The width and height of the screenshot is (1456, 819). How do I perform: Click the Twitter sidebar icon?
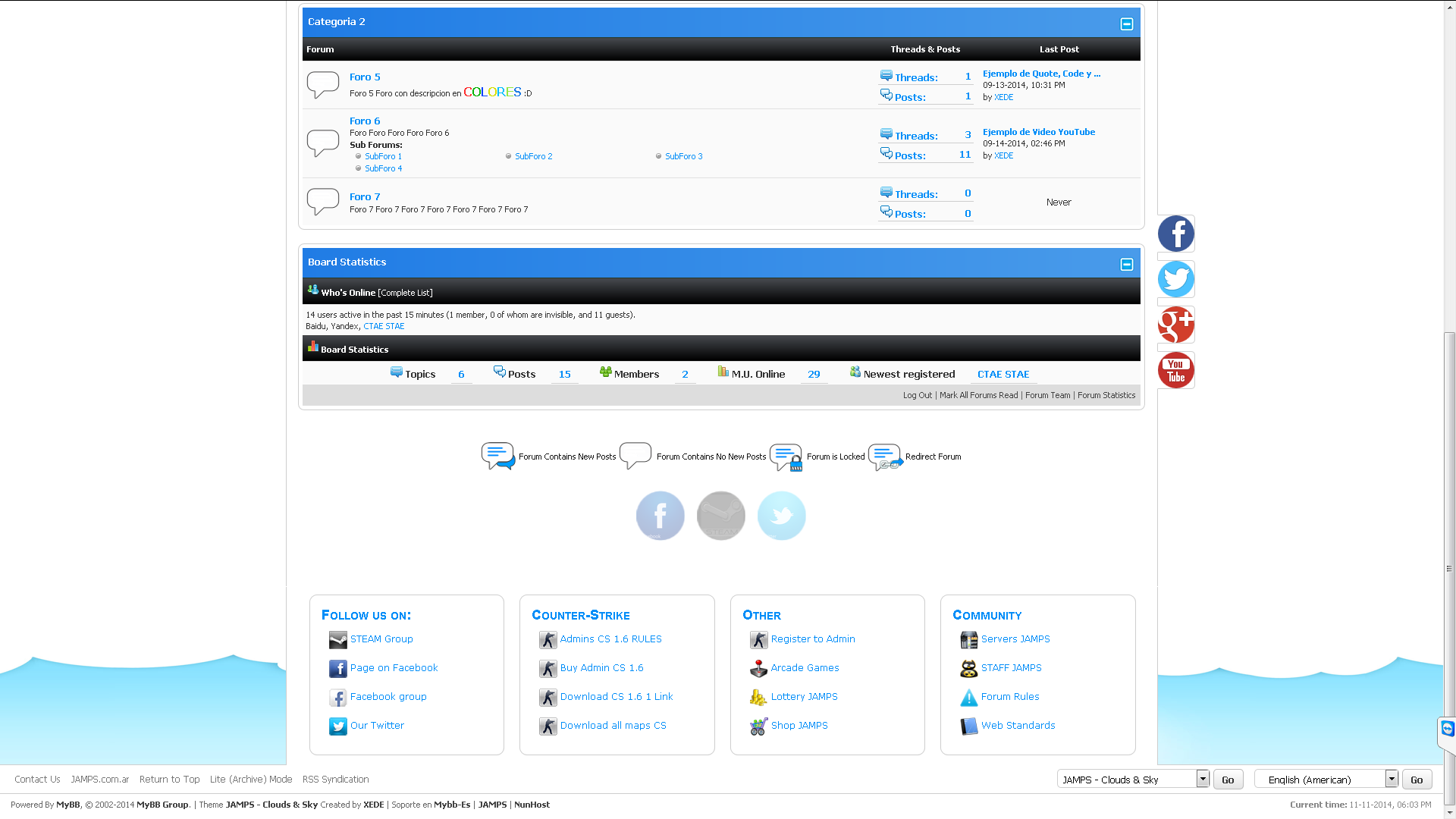pos(1175,279)
